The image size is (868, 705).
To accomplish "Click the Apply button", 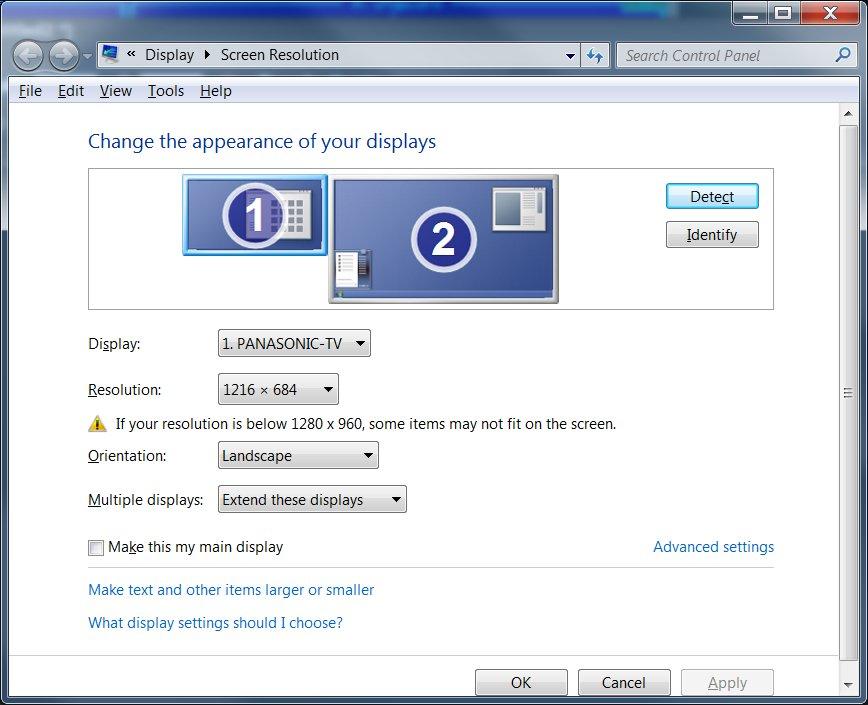I will click(x=727, y=682).
